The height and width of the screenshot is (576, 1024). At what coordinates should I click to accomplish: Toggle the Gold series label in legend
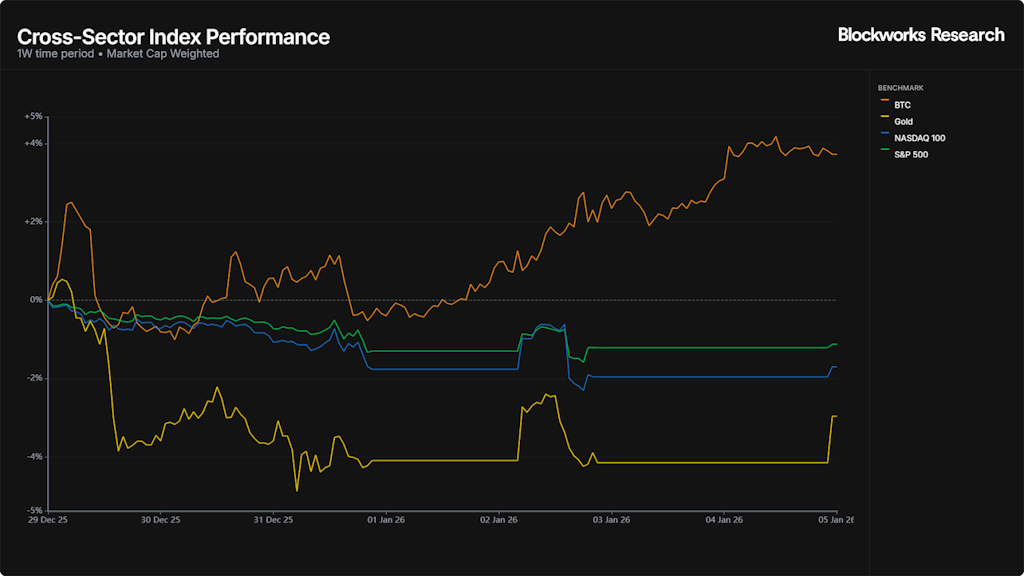tap(904, 121)
